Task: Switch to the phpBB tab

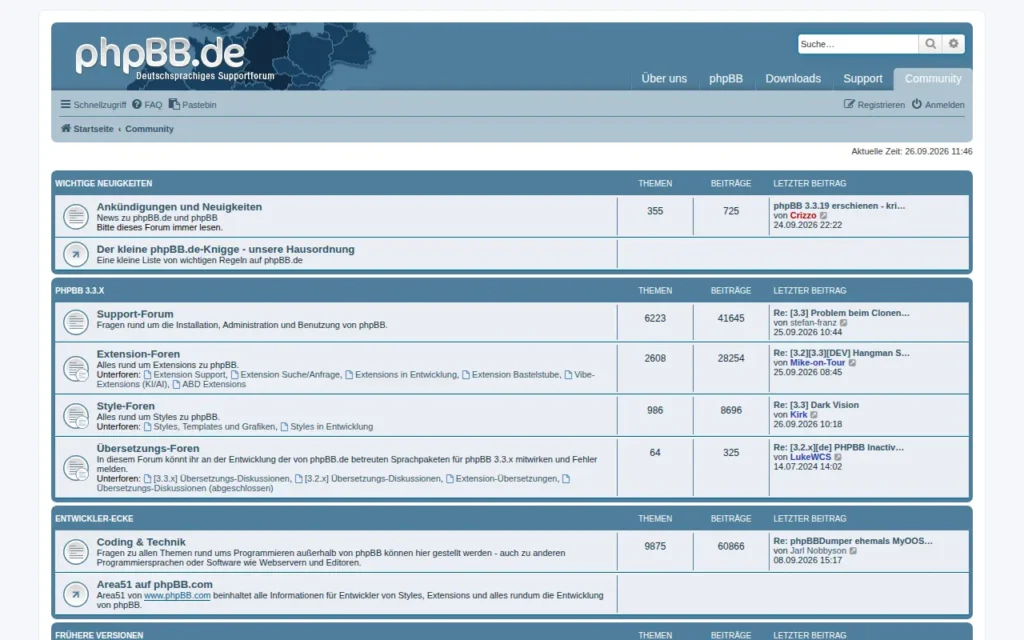Action: point(726,78)
